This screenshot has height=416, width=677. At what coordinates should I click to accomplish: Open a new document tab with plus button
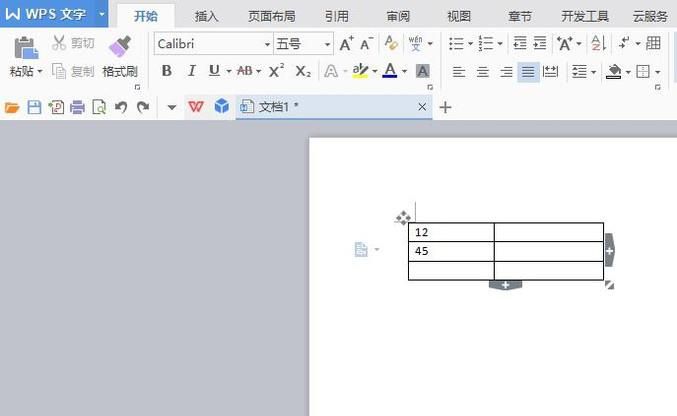click(445, 107)
